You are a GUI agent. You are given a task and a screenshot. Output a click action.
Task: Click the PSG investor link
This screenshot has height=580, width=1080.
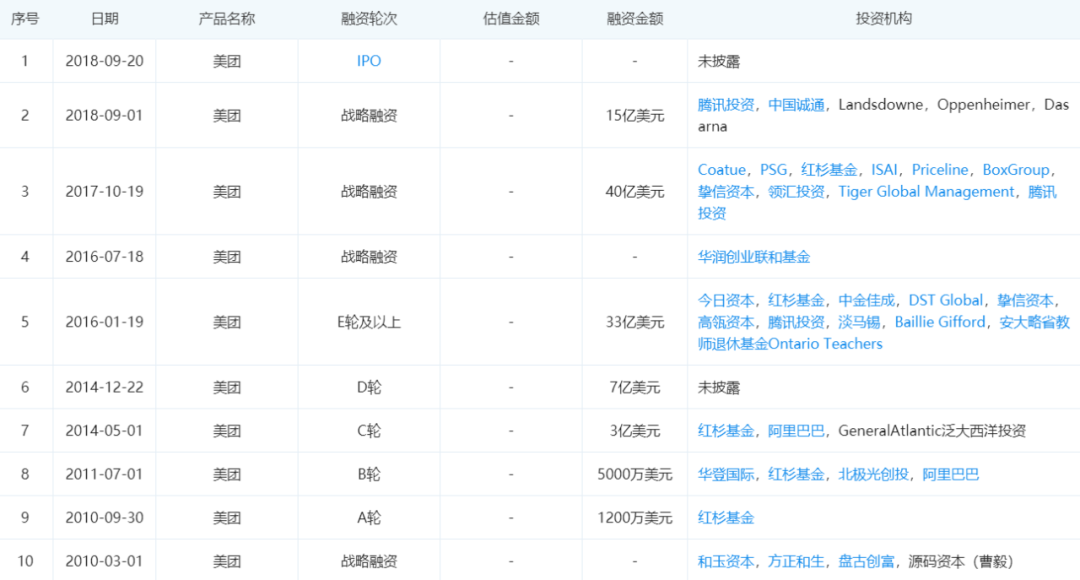coord(773,169)
